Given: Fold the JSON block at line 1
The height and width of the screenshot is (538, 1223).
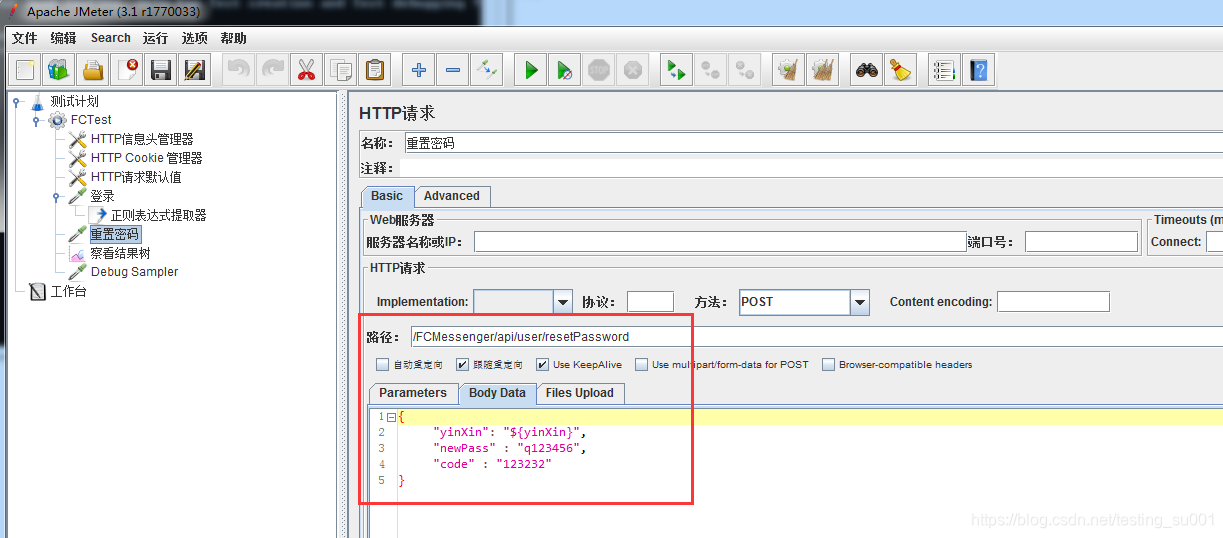Looking at the screenshot, I should point(391,417).
